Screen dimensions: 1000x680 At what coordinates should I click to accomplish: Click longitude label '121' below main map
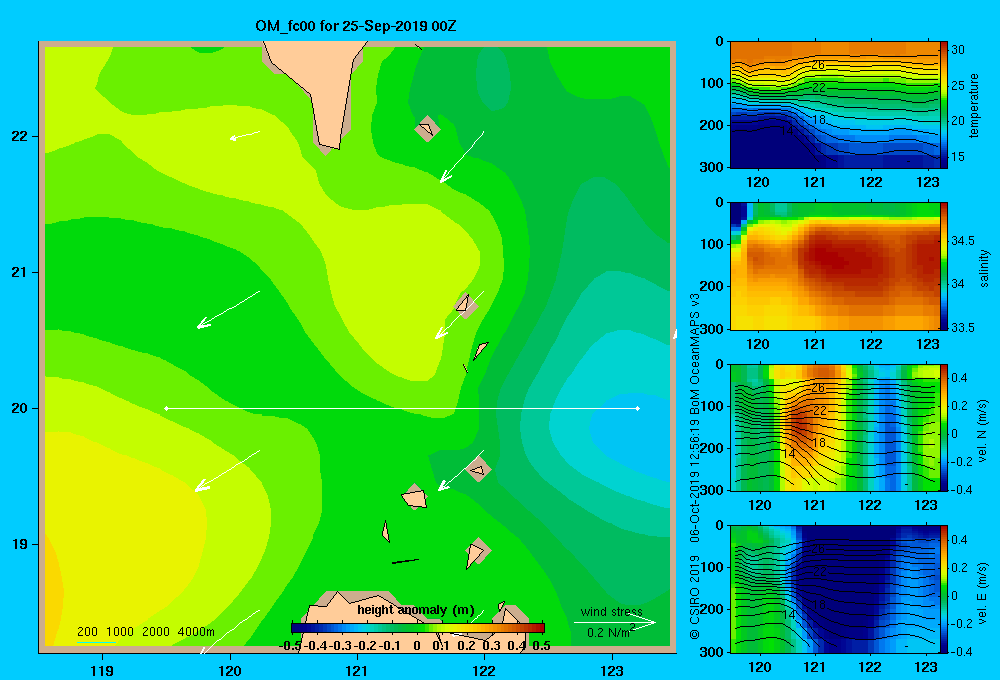pos(357,670)
